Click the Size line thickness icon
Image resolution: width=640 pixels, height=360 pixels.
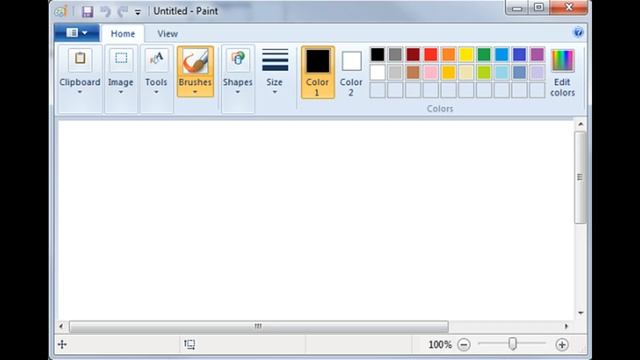click(x=275, y=60)
